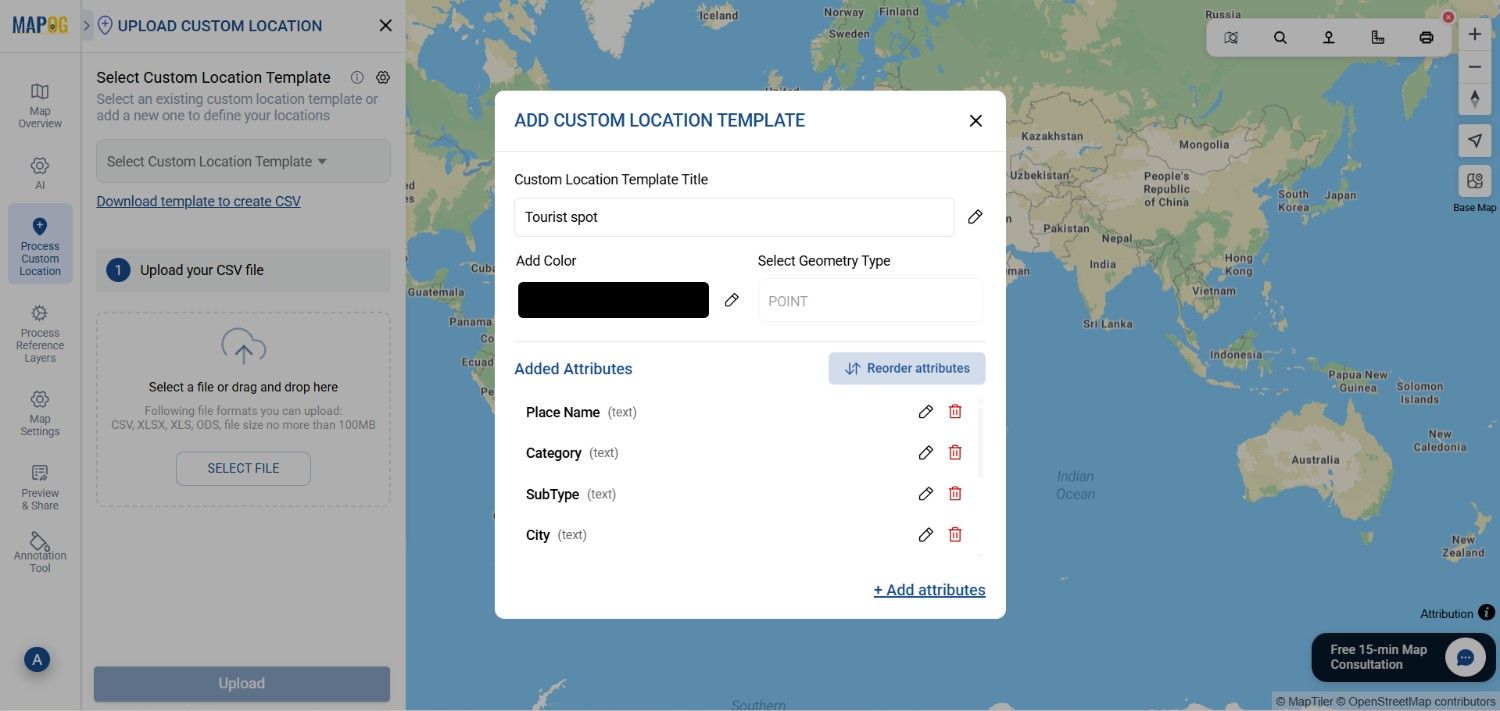Open the AI panel in the sidebar
This screenshot has width=1500, height=711.
tap(39, 172)
